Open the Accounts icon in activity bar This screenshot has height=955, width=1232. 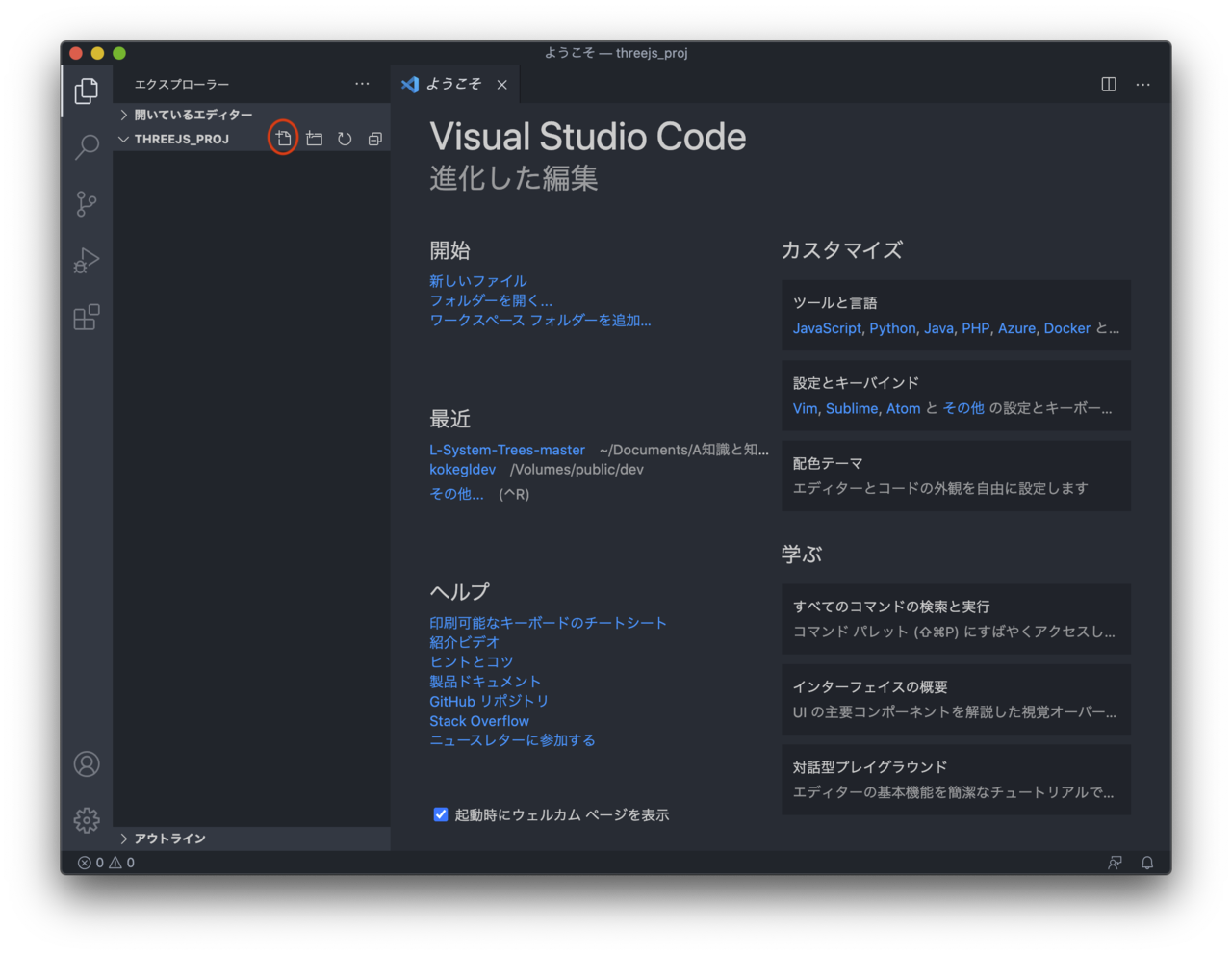87,764
